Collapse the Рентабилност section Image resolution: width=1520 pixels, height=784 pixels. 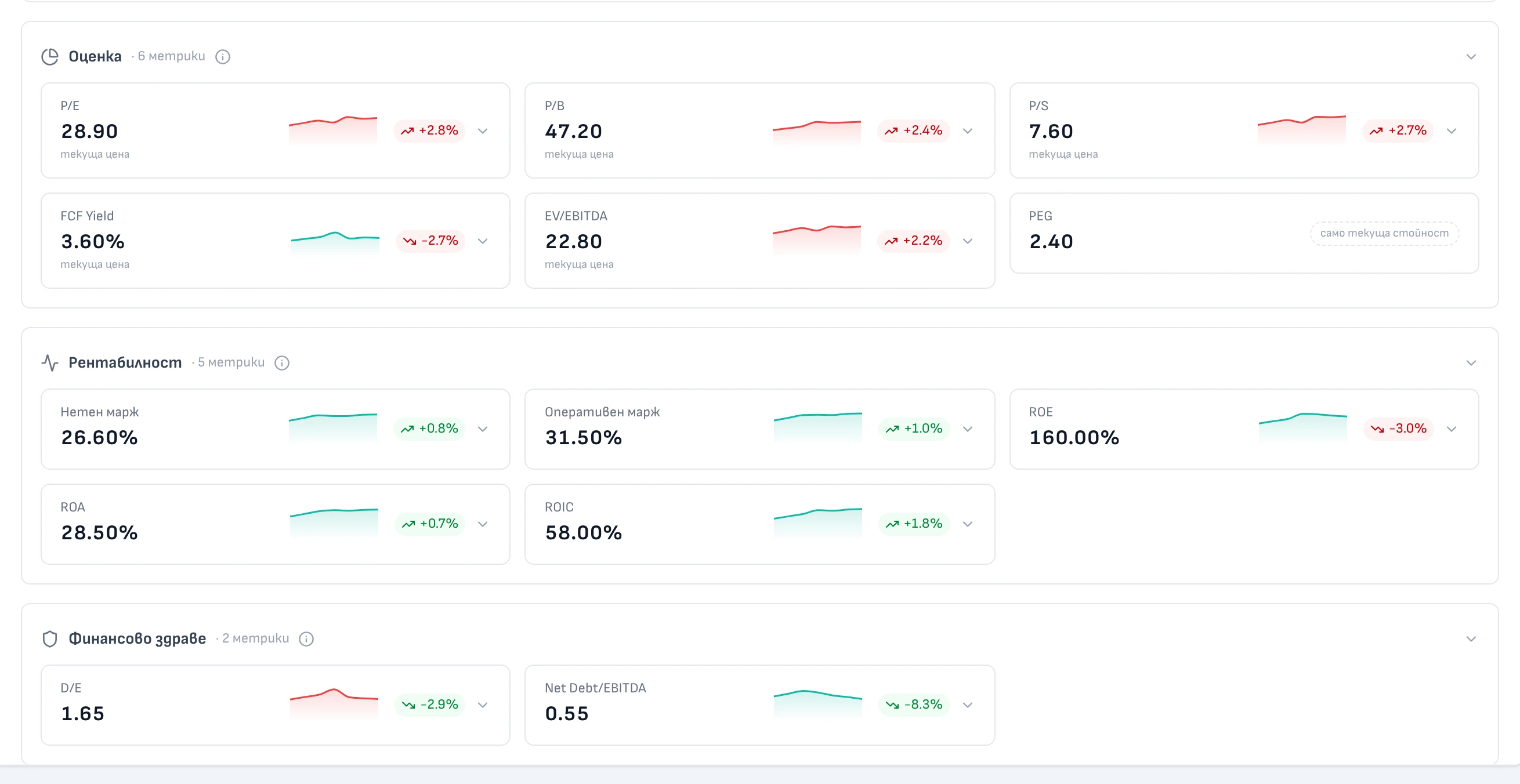pos(1471,363)
